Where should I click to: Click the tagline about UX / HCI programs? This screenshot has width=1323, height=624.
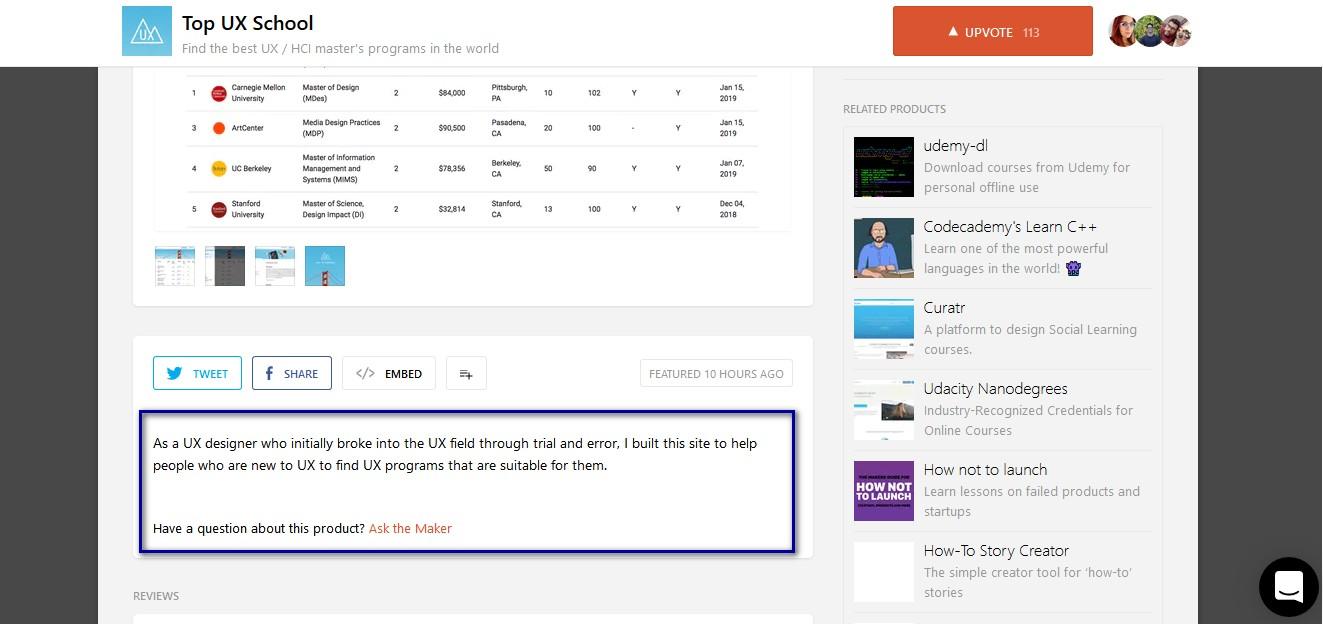click(x=340, y=48)
